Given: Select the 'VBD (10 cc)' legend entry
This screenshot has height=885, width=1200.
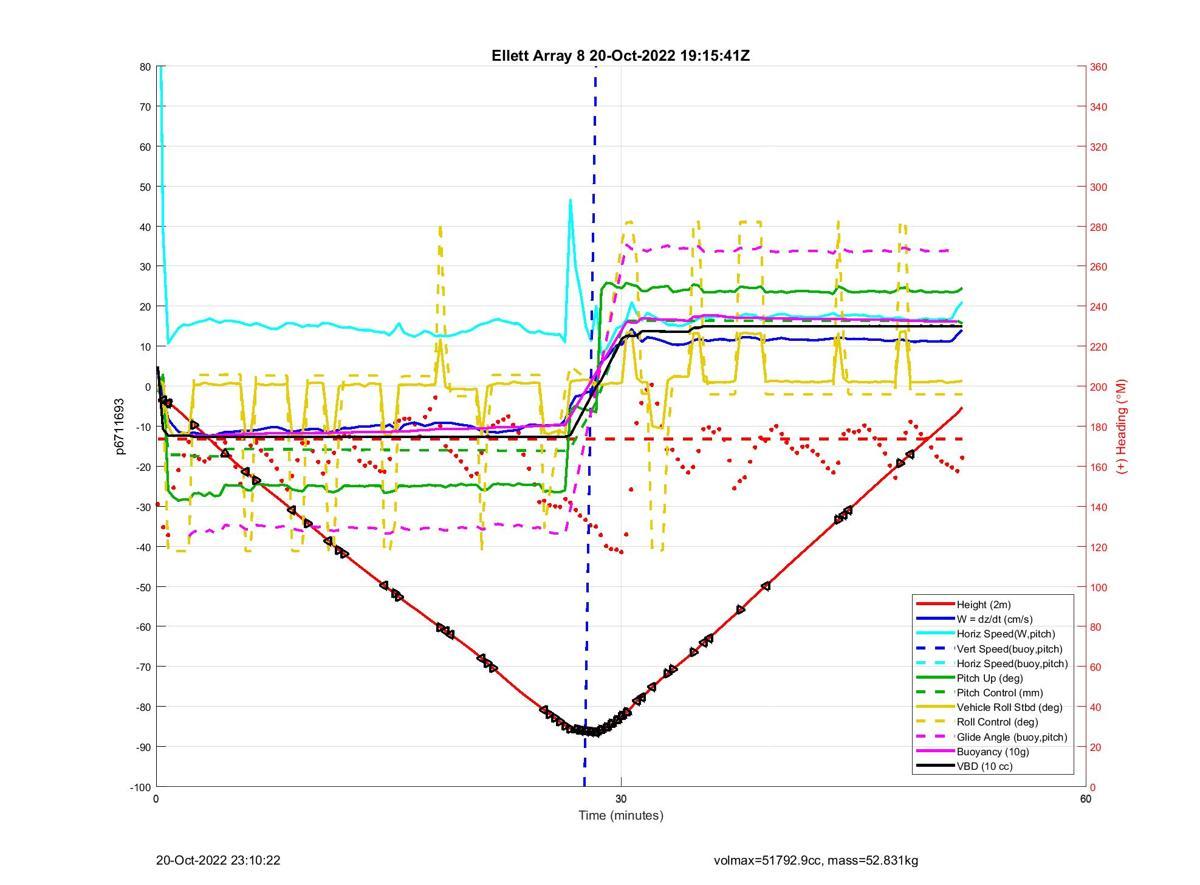Looking at the screenshot, I should 984,766.
